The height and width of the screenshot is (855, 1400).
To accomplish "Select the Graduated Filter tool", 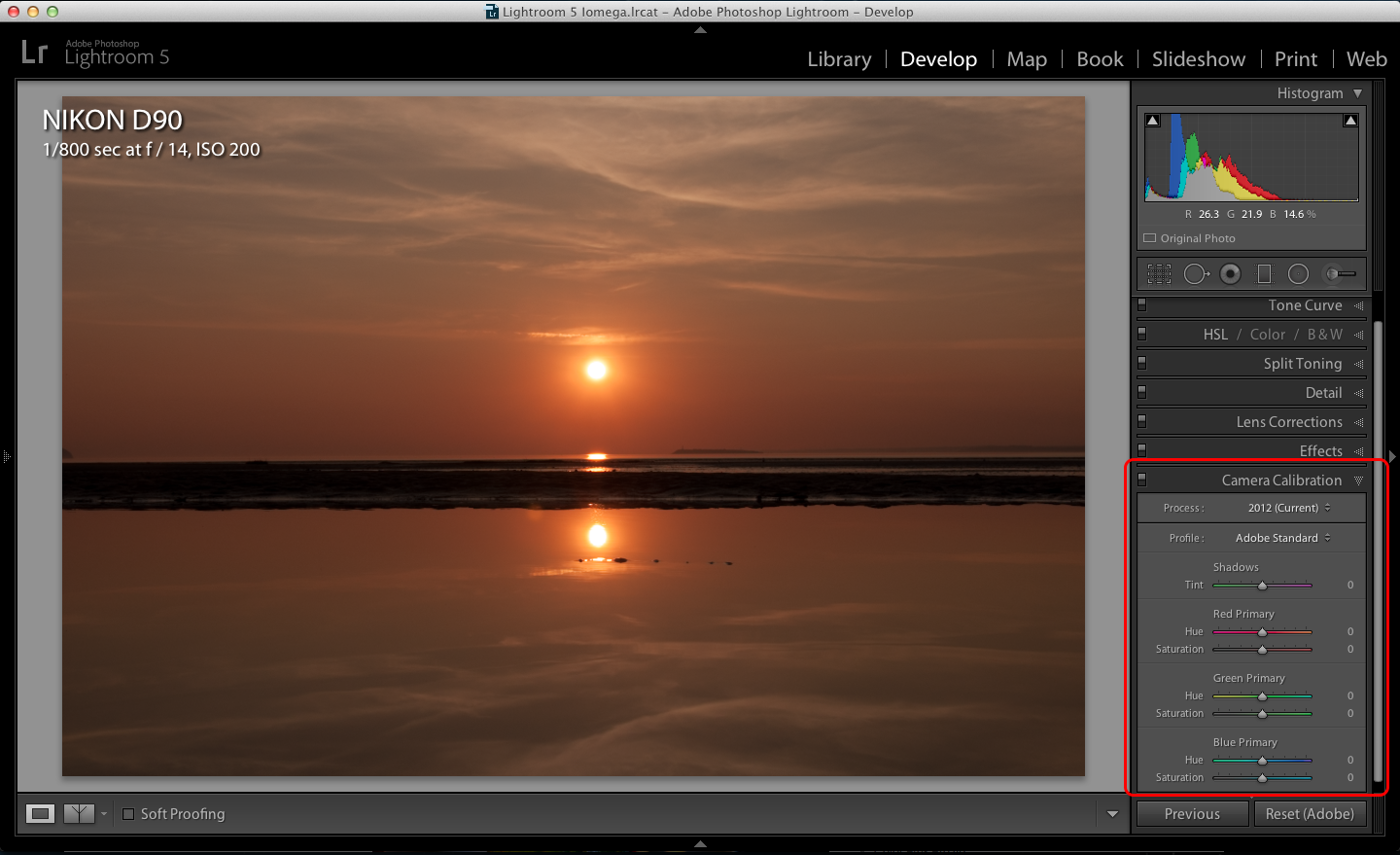I will tap(1264, 273).
